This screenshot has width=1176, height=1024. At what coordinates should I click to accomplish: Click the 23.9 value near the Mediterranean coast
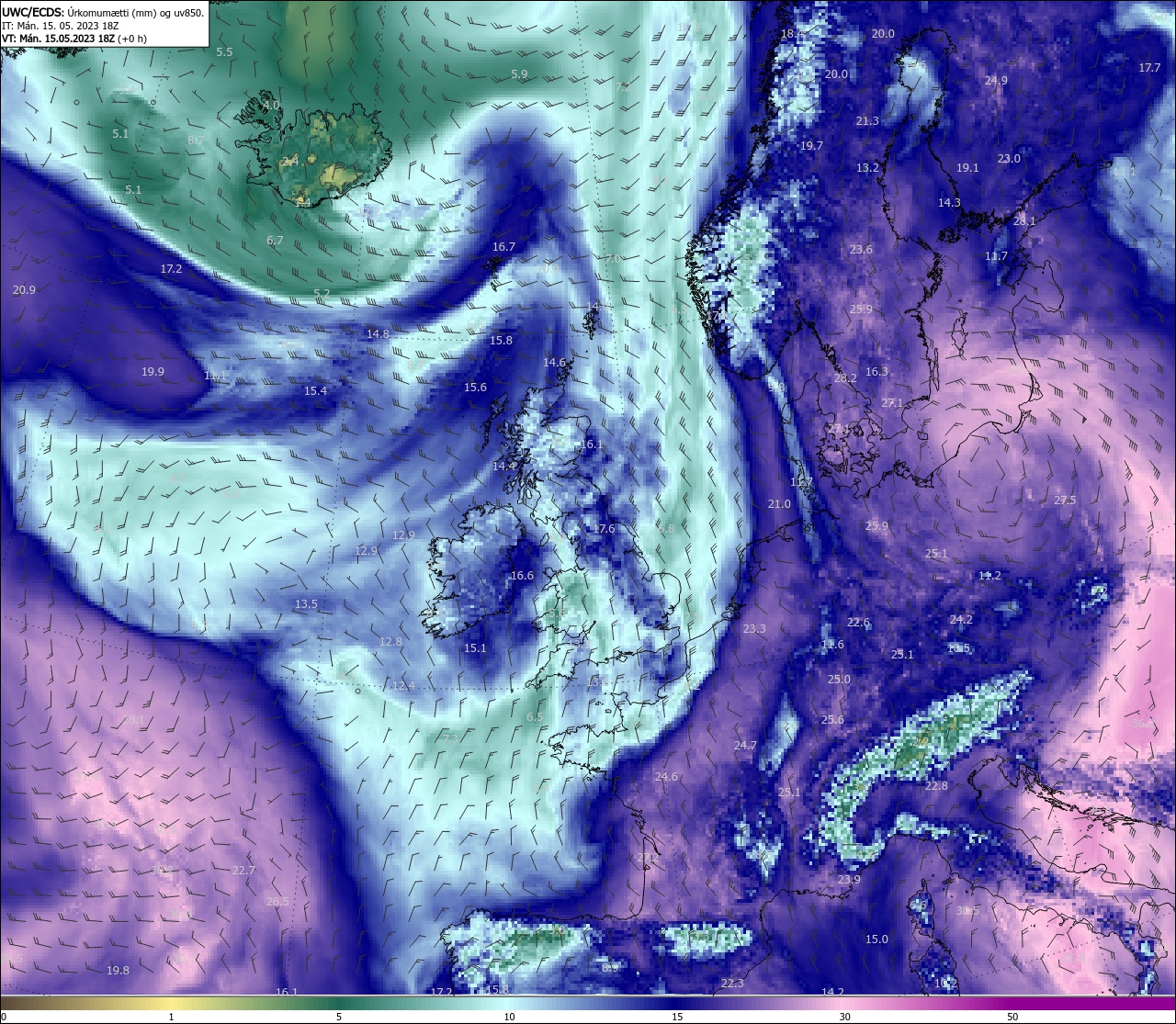click(x=849, y=880)
